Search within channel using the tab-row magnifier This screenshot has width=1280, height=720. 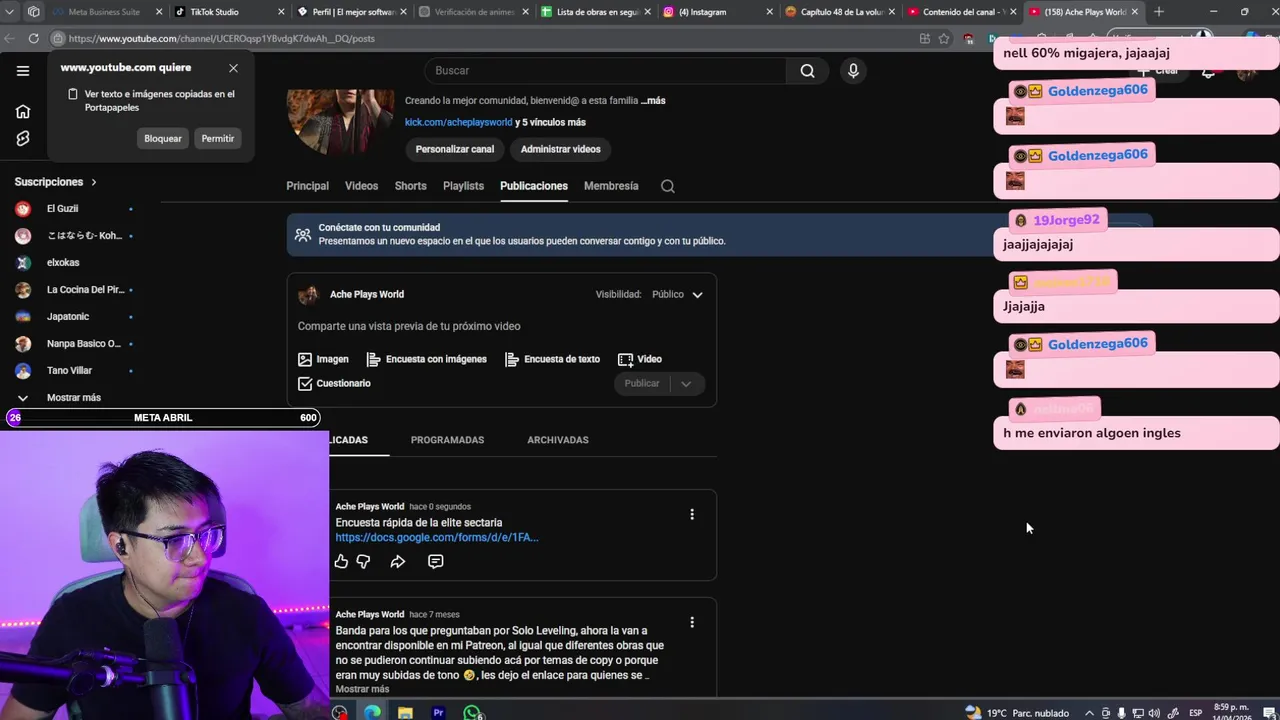pyautogui.click(x=668, y=186)
